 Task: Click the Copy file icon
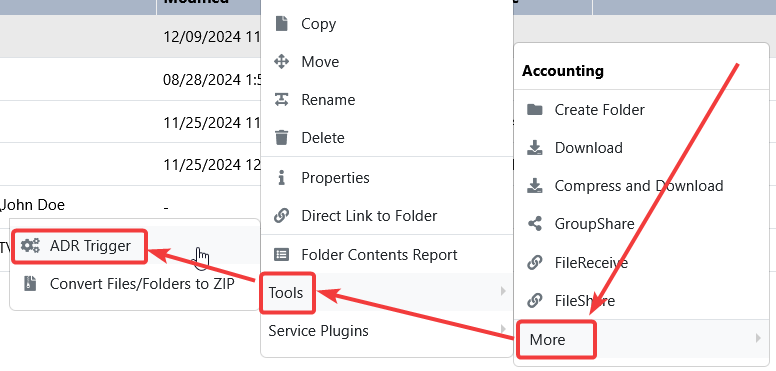point(282,23)
